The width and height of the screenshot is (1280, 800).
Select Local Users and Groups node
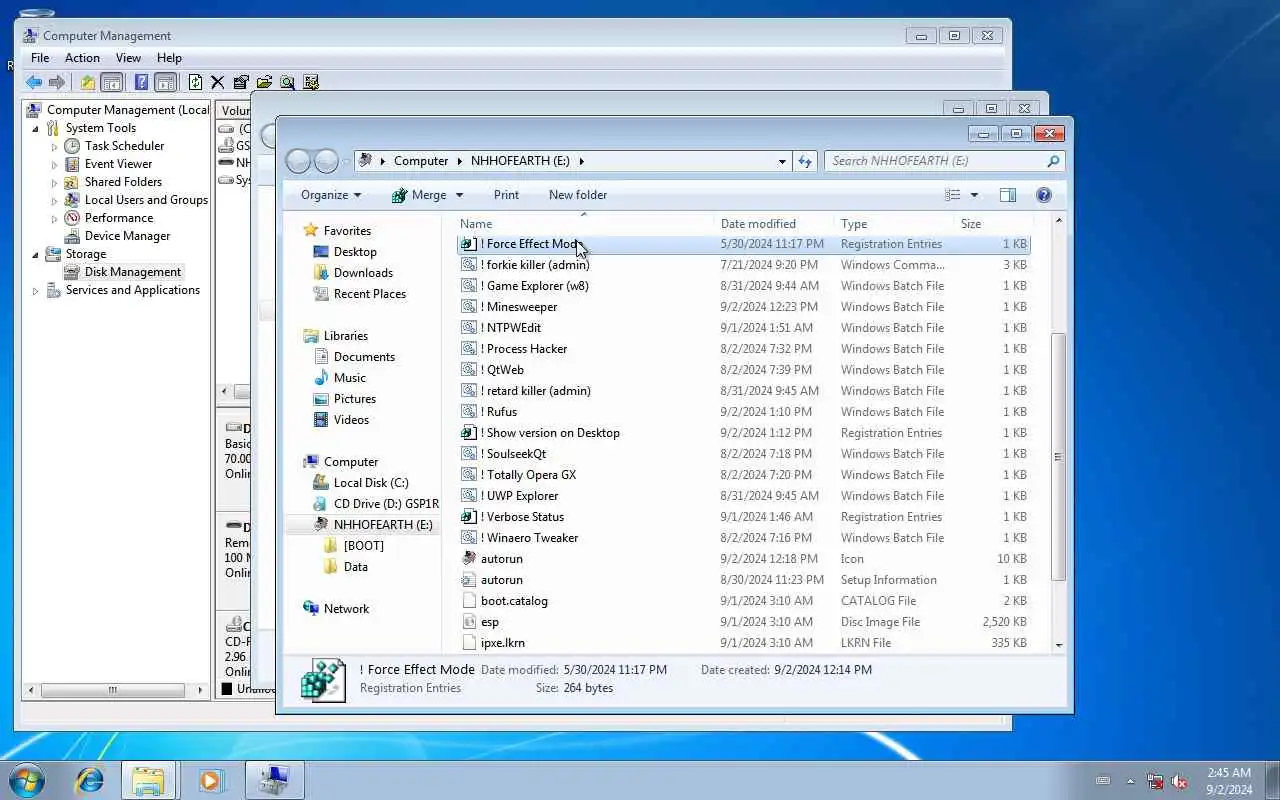(146, 200)
